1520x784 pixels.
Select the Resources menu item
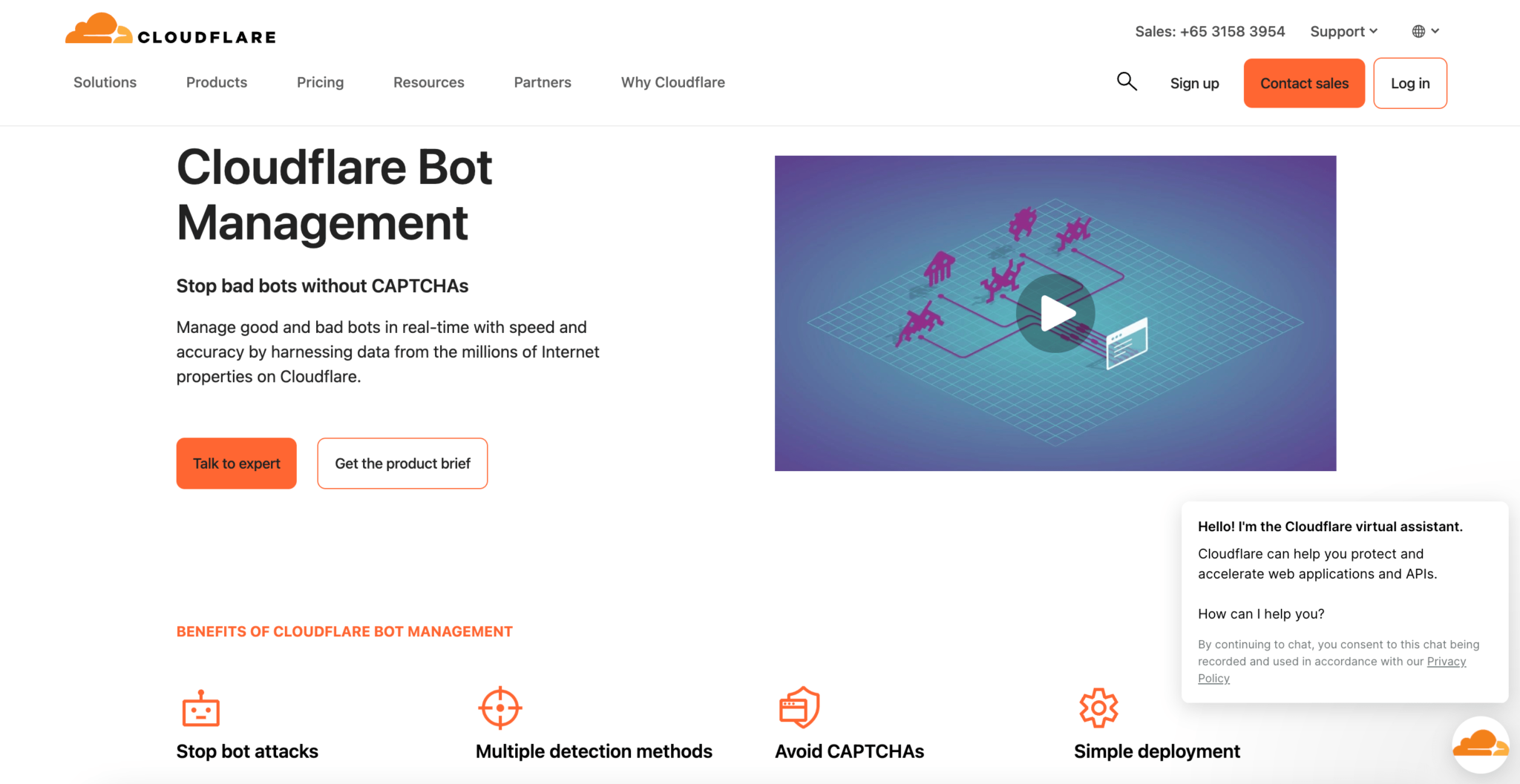point(428,82)
